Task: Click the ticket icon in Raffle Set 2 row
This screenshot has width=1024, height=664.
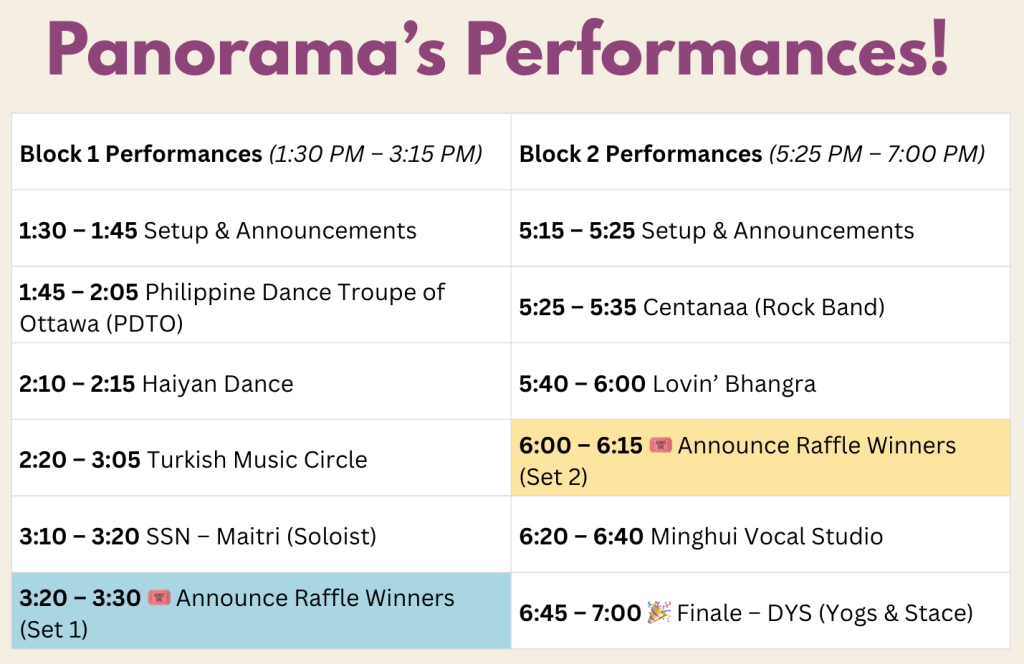Action: (659, 445)
